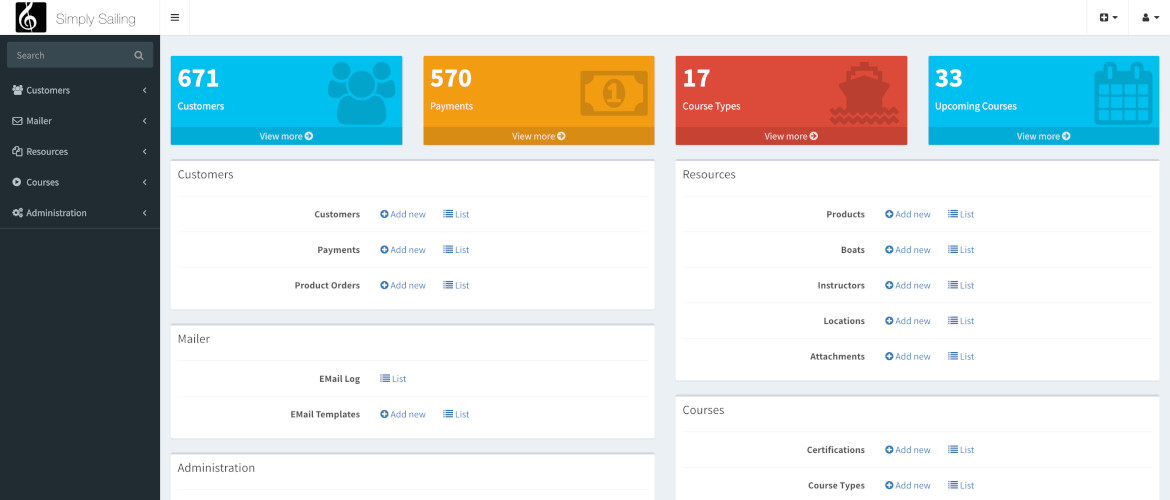This screenshot has width=1170, height=500.
Task: Open Resources in the sidebar menu
Action: [80, 151]
